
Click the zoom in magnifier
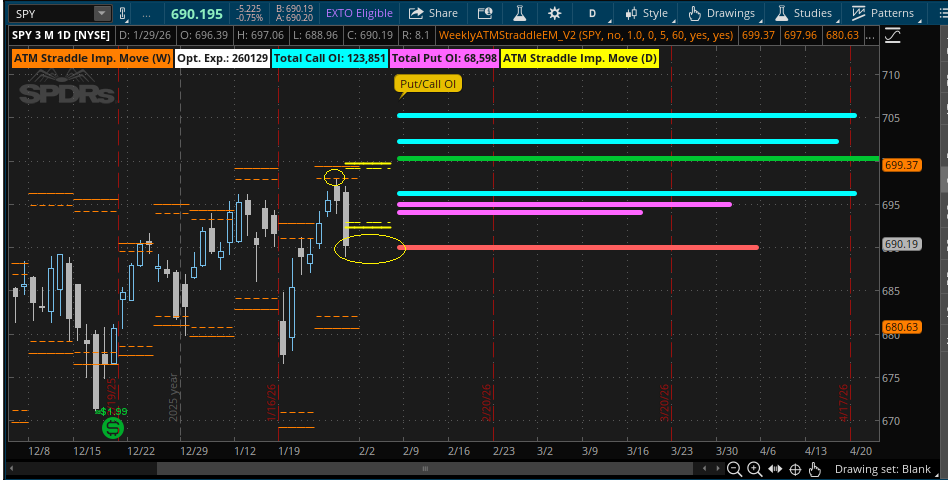click(x=754, y=469)
